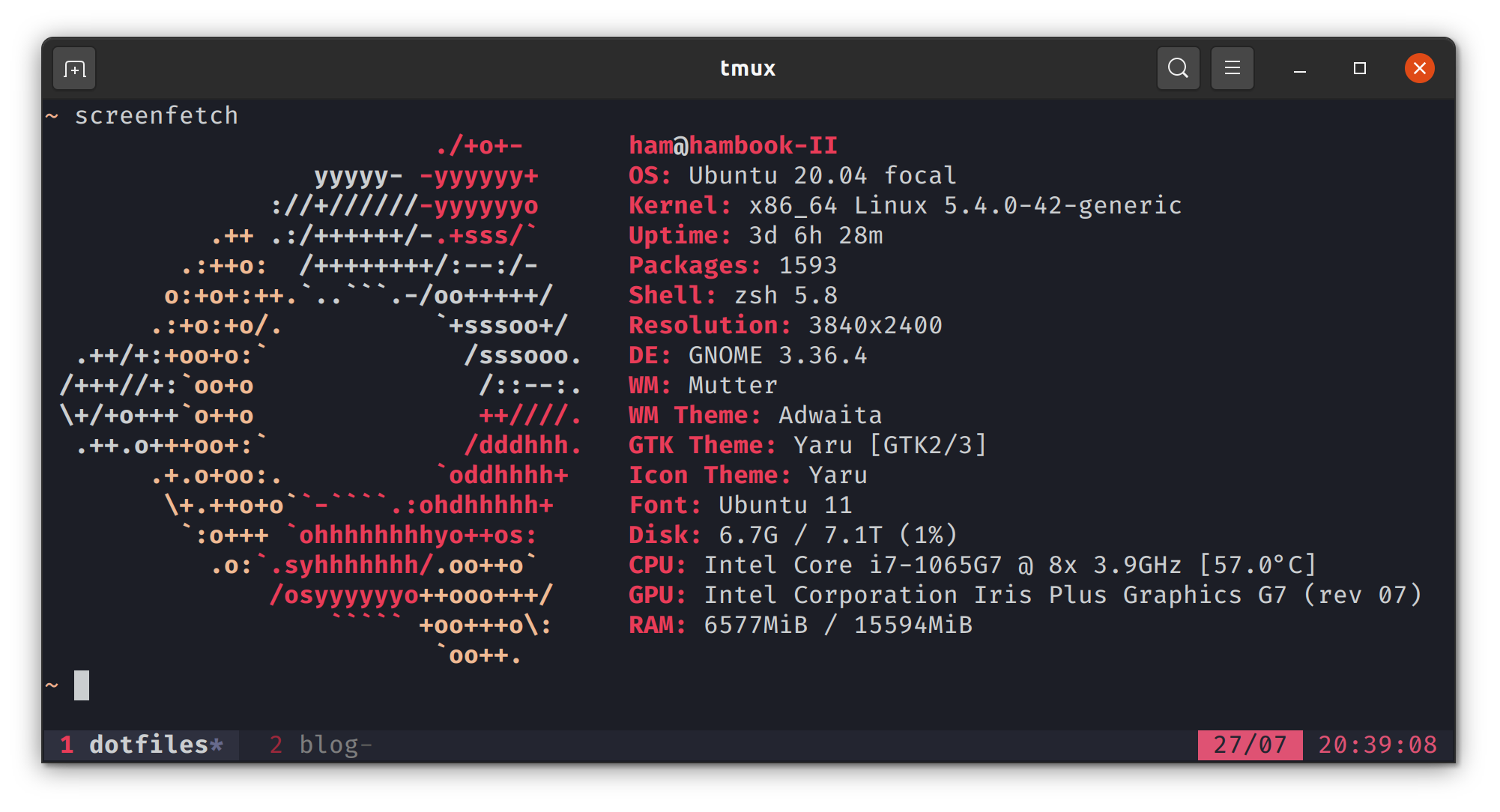The width and height of the screenshot is (1500, 812).
Task: Minimize the tmux window
Action: pos(1299,68)
